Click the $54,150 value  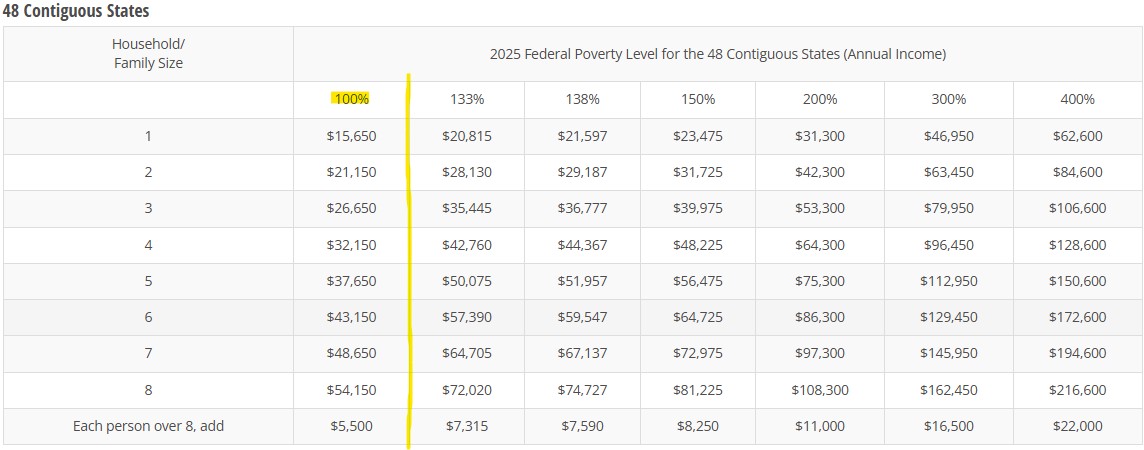(x=351, y=390)
